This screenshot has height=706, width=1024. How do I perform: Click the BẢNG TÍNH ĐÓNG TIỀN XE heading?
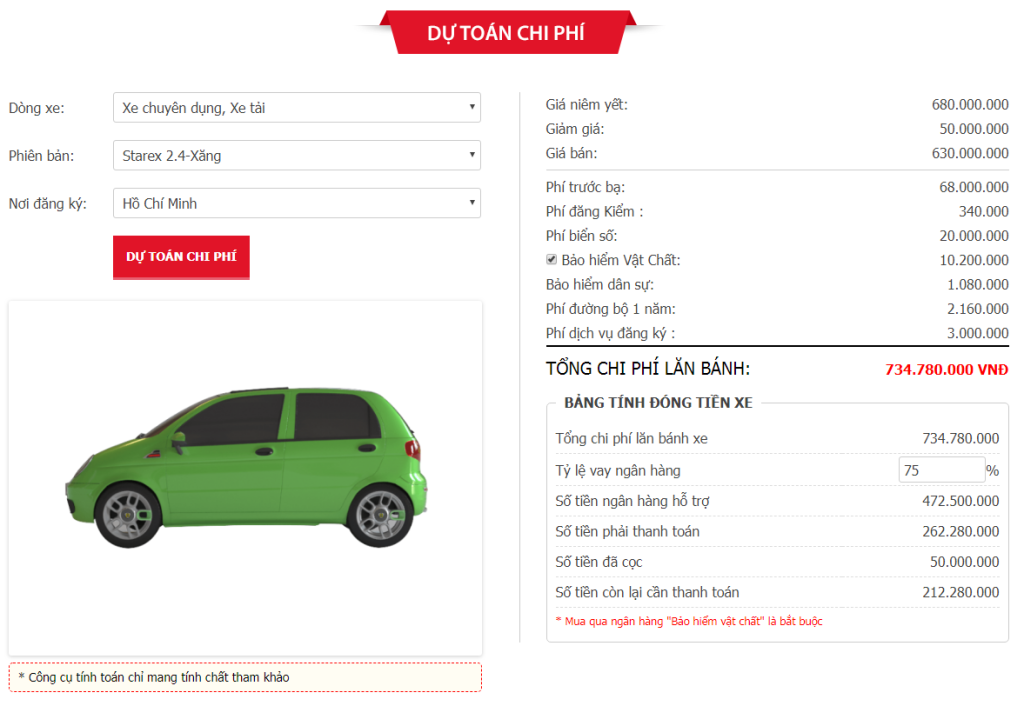(658, 403)
